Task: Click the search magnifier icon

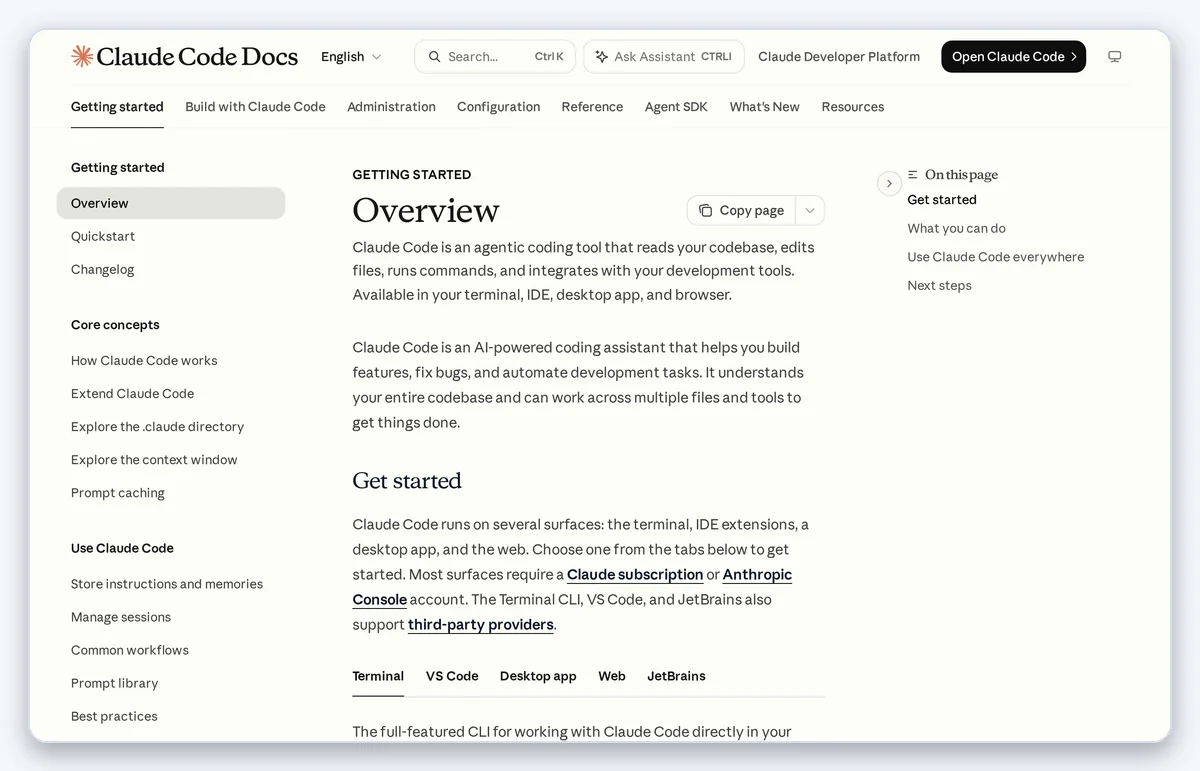Action: [434, 57]
